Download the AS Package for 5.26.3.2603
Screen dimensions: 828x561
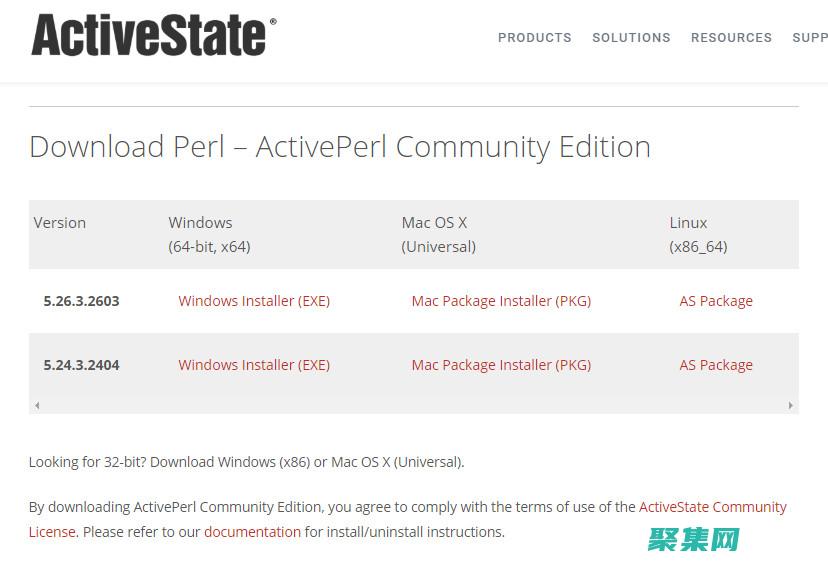(716, 301)
